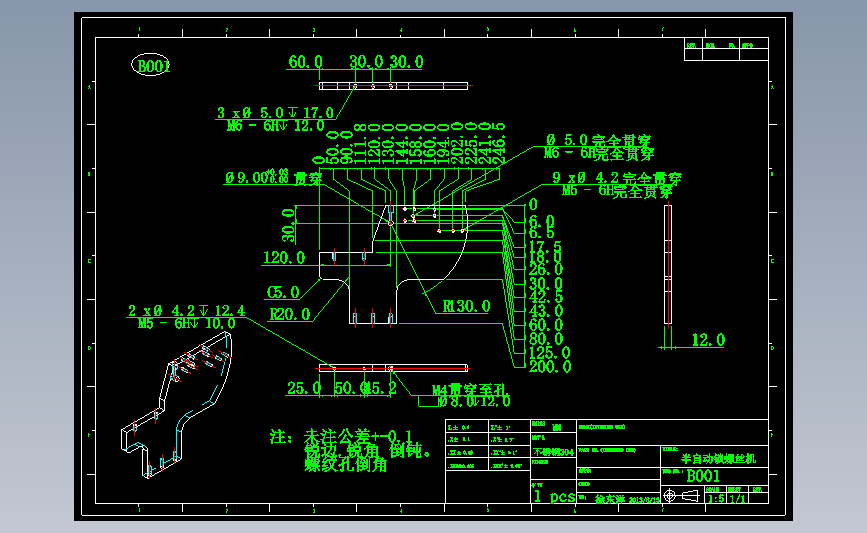The width and height of the screenshot is (867, 533).
Task: Click the 'M6 - 6H完全贯穿' thread note
Action: coord(599,153)
